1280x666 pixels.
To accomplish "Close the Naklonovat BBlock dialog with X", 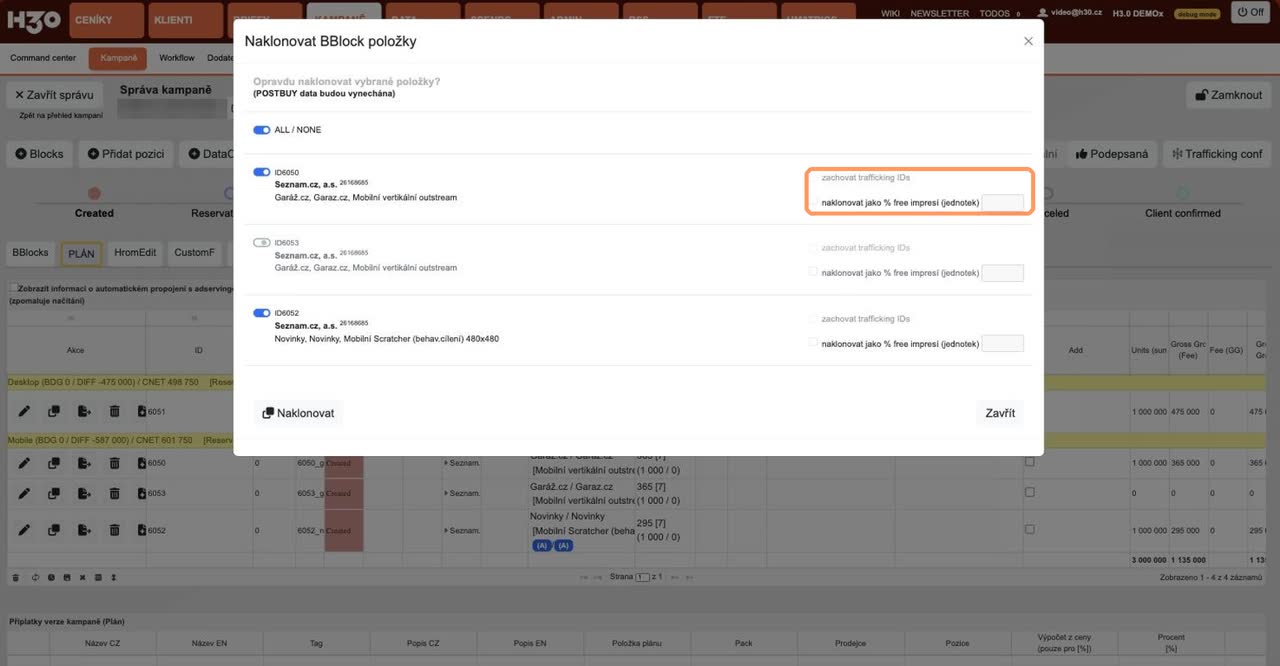I will point(1028,41).
